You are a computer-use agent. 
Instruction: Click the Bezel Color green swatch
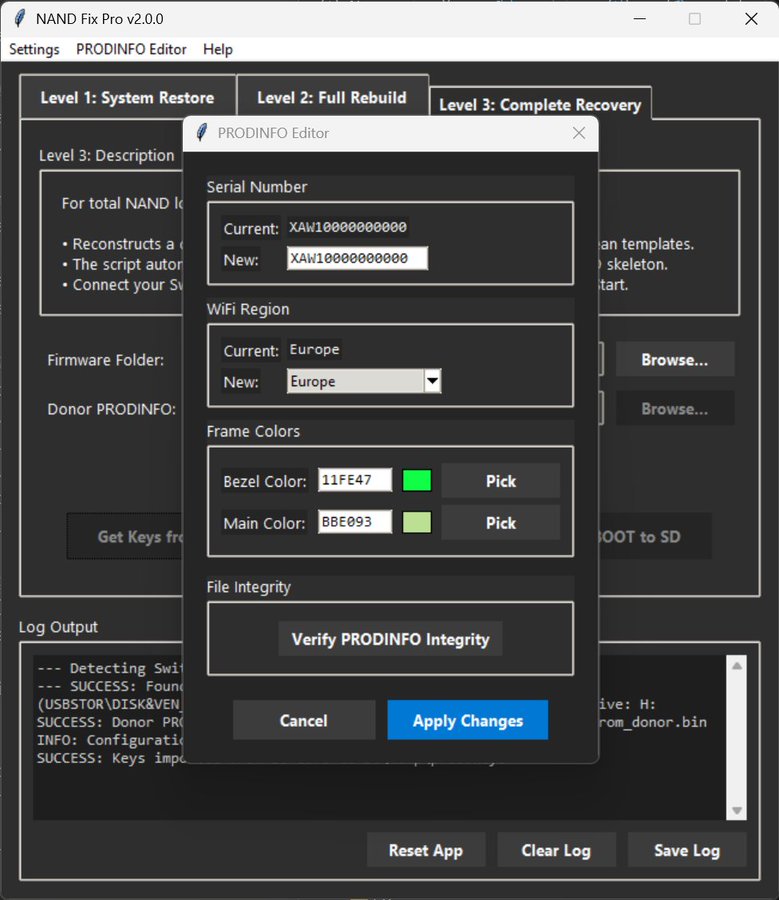coord(416,481)
